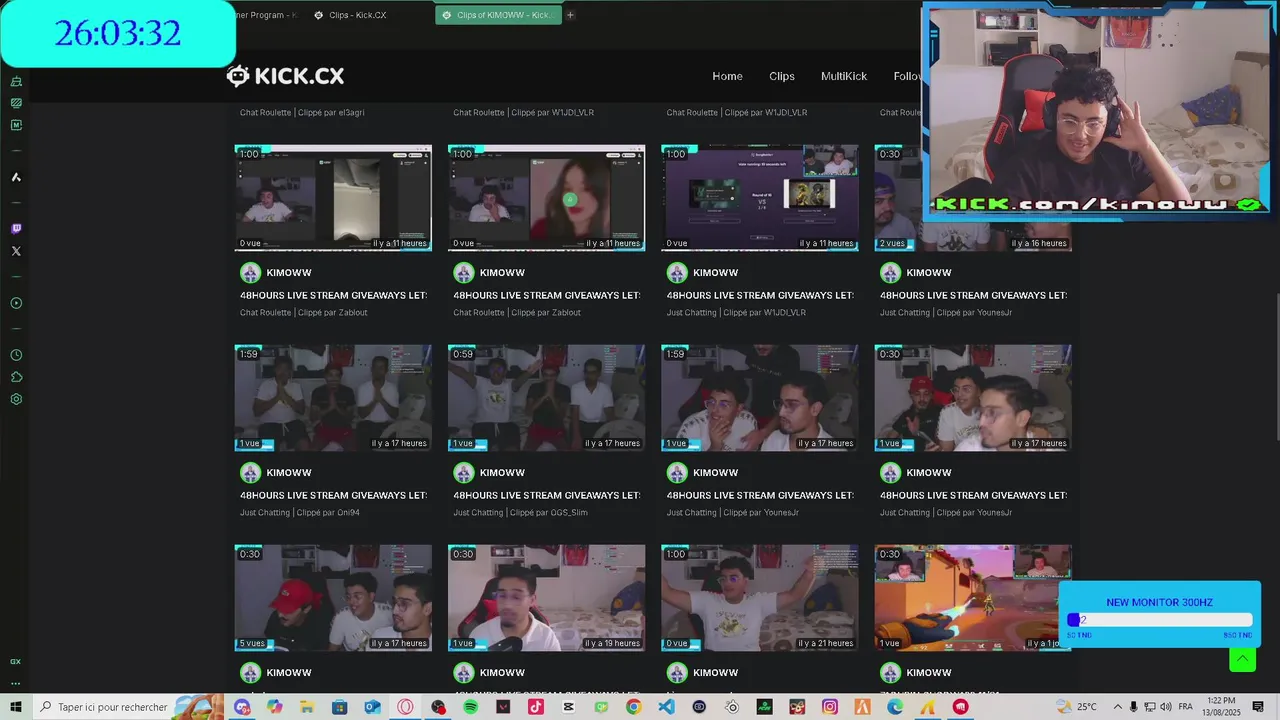The image size is (1280, 720).
Task: Click the 26:03:32 stream timer overlay
Action: tap(118, 33)
